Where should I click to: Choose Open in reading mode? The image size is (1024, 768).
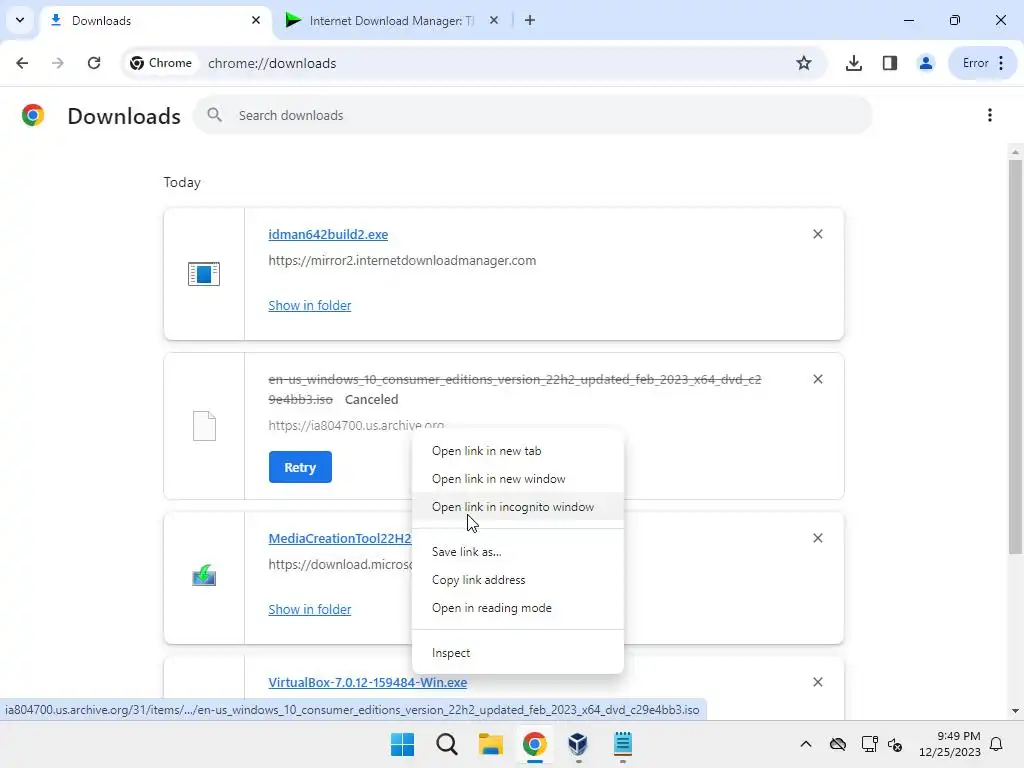[518, 609]
